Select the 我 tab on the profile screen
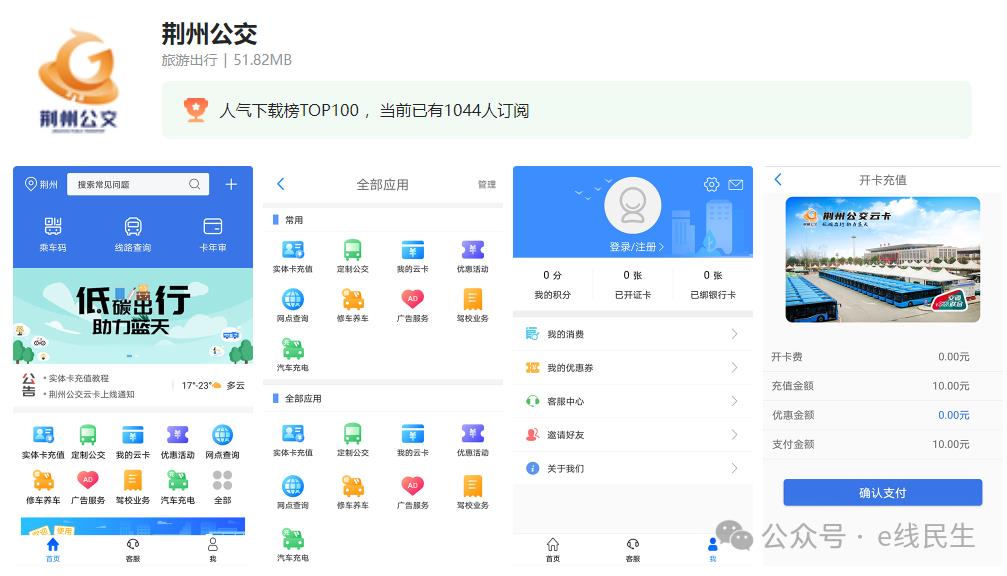Viewport: 1007px width, 576px height. (712, 550)
